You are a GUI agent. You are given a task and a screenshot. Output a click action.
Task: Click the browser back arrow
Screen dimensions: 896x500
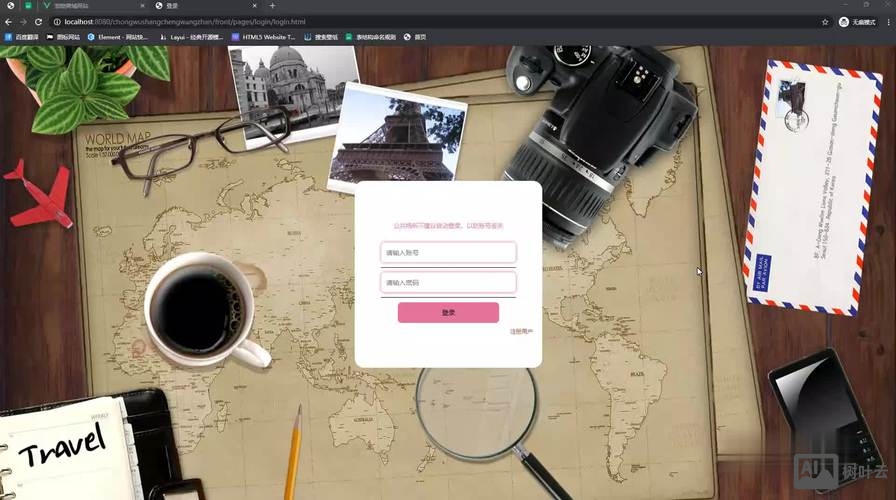[x=9, y=21]
